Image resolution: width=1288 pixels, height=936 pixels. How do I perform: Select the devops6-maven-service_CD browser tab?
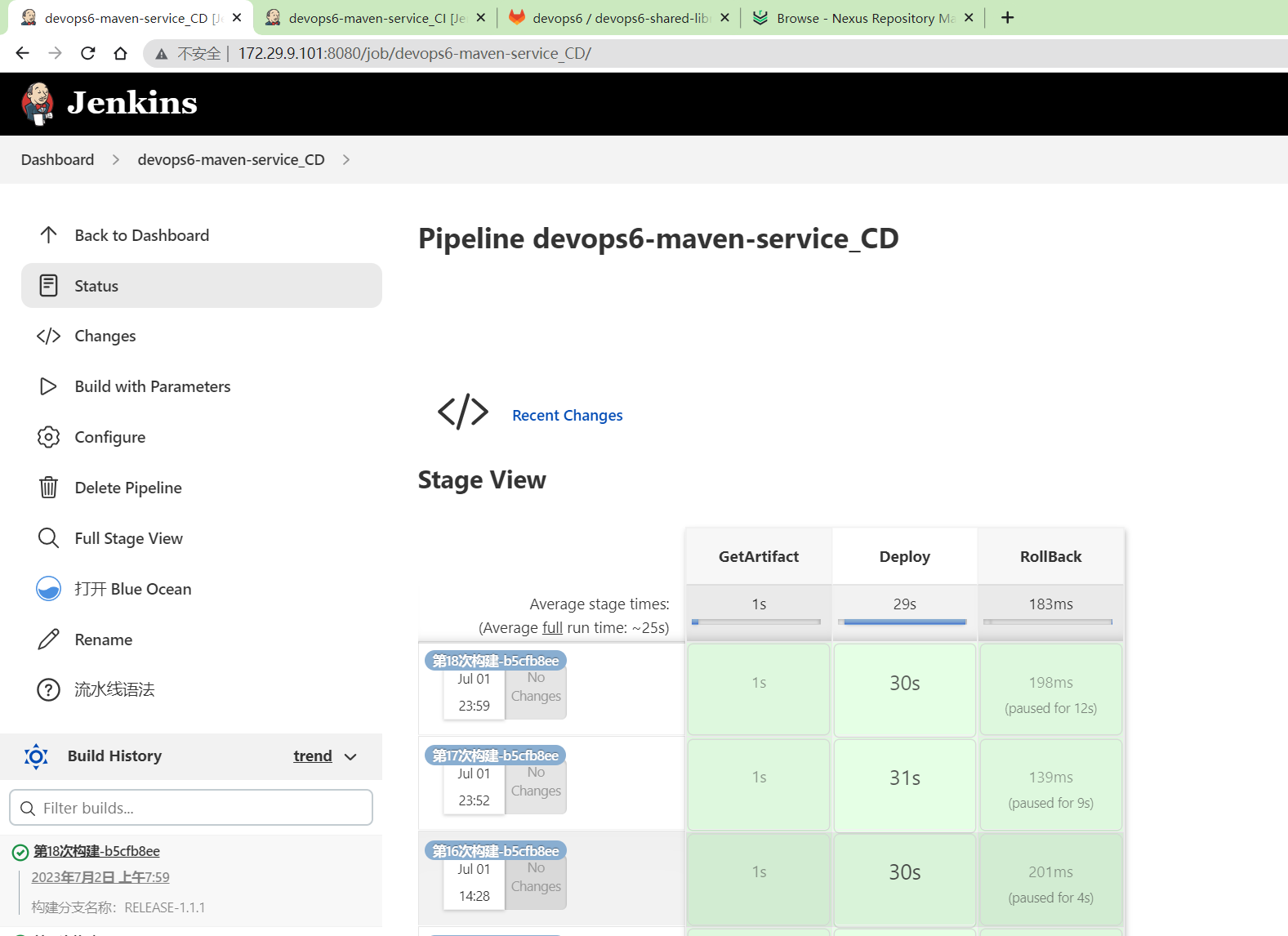coord(131,18)
